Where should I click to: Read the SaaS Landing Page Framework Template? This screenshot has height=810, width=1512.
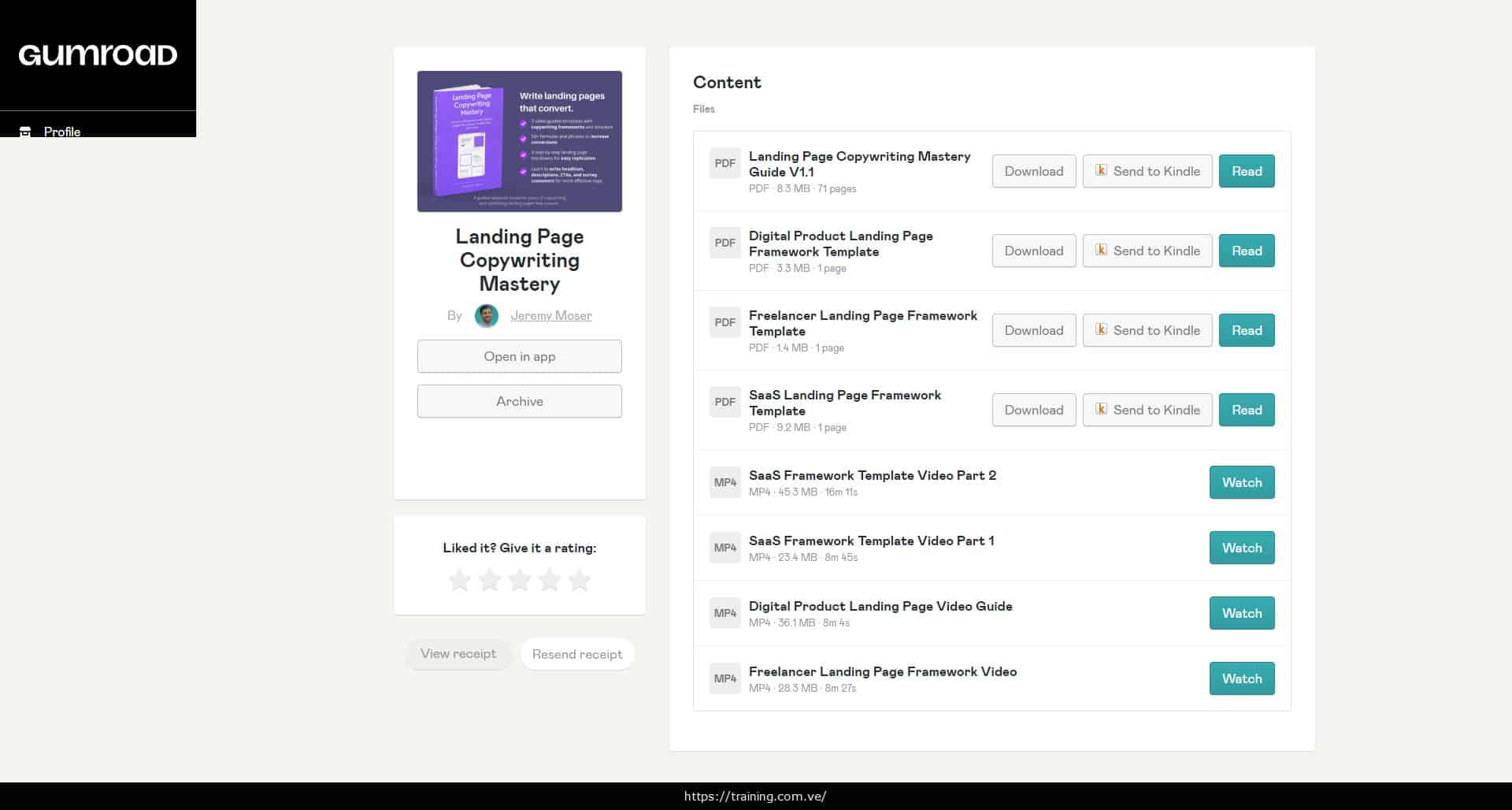(x=1247, y=410)
